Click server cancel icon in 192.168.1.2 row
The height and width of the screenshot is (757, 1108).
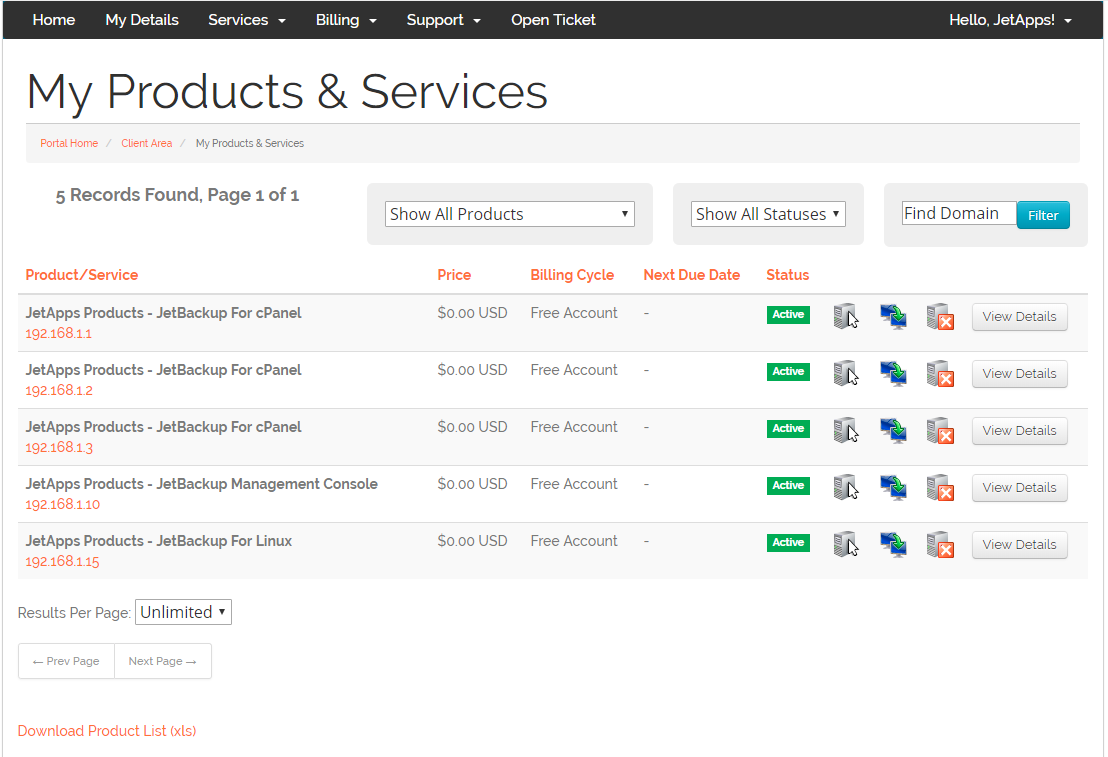941,373
